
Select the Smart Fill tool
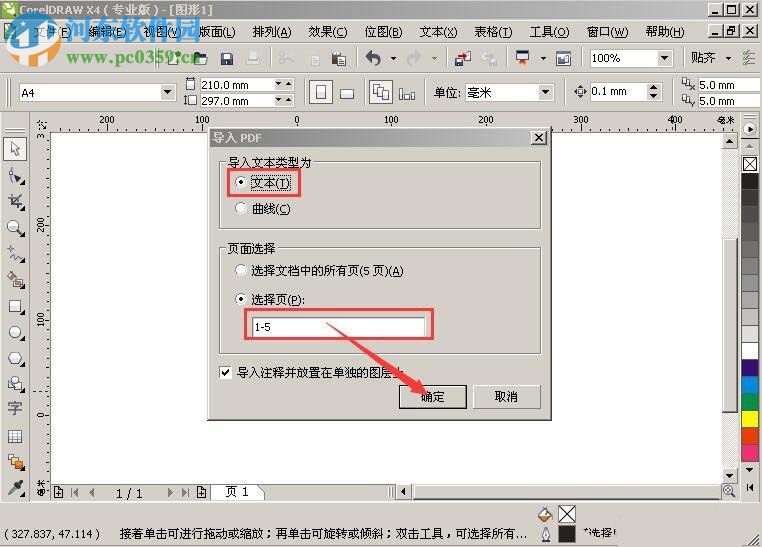tap(15, 280)
